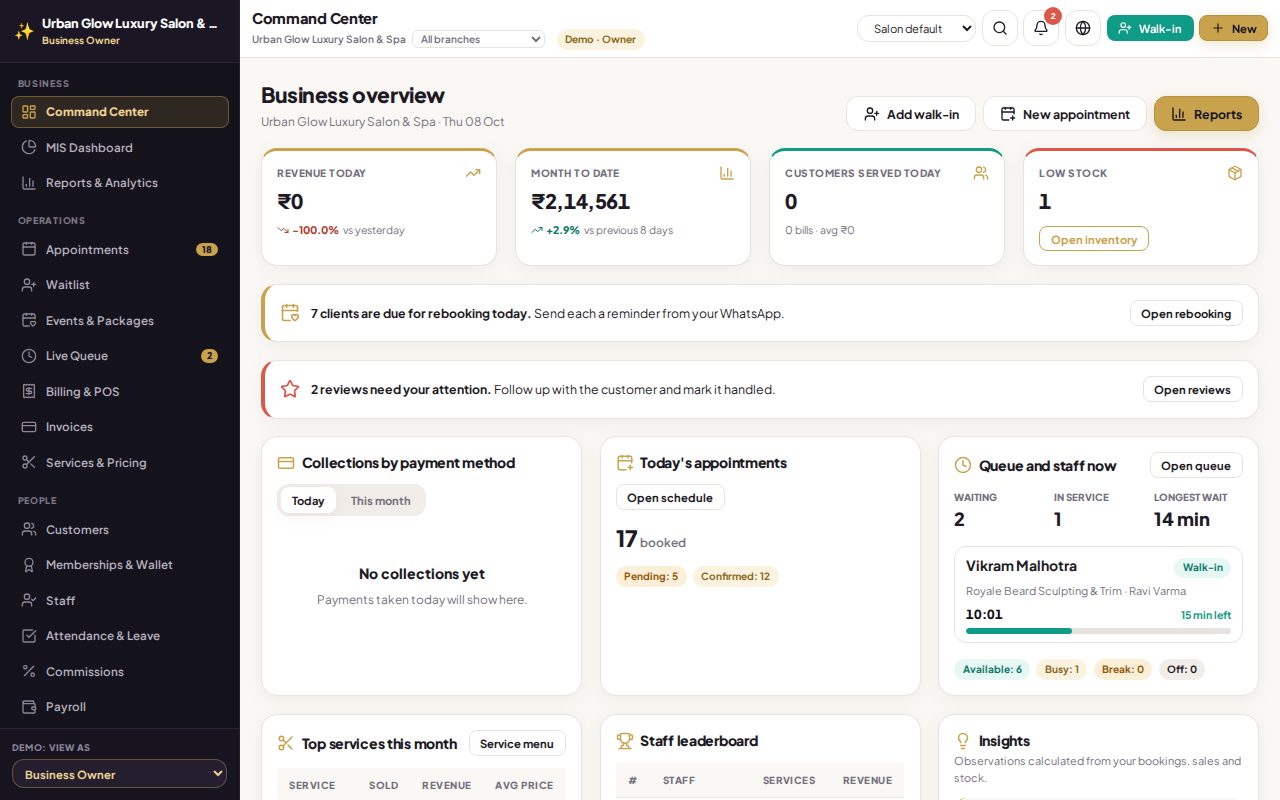This screenshot has height=800, width=1280.
Task: Expand the Business Owner view-as dropdown
Action: coord(119,774)
